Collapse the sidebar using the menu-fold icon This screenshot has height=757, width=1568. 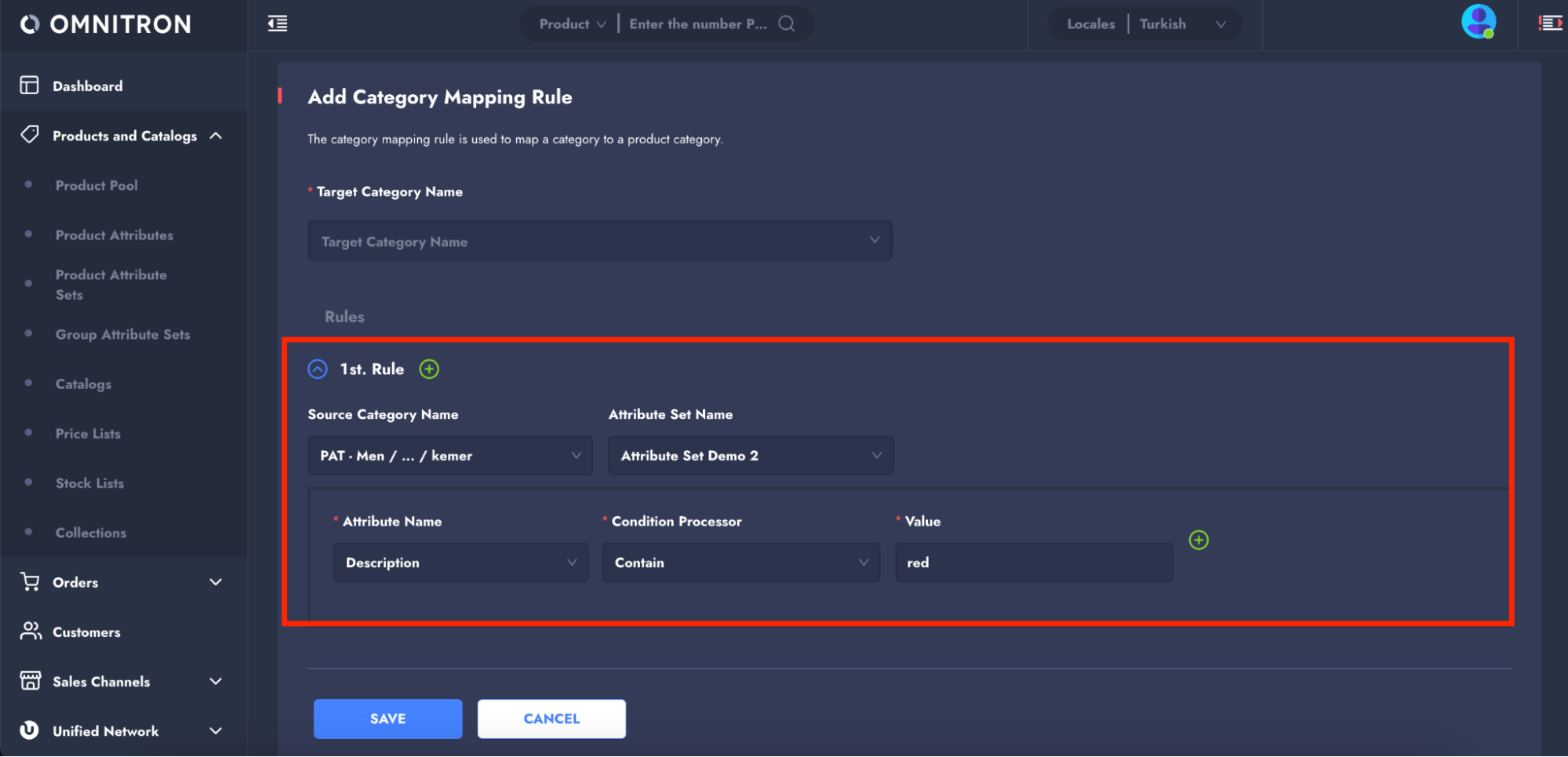click(278, 24)
